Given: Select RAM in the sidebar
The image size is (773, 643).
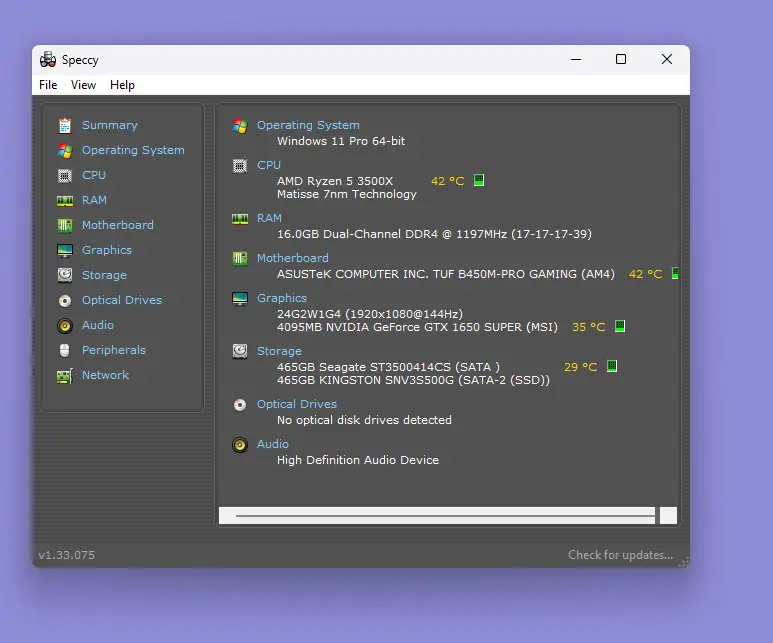Looking at the screenshot, I should 94,200.
